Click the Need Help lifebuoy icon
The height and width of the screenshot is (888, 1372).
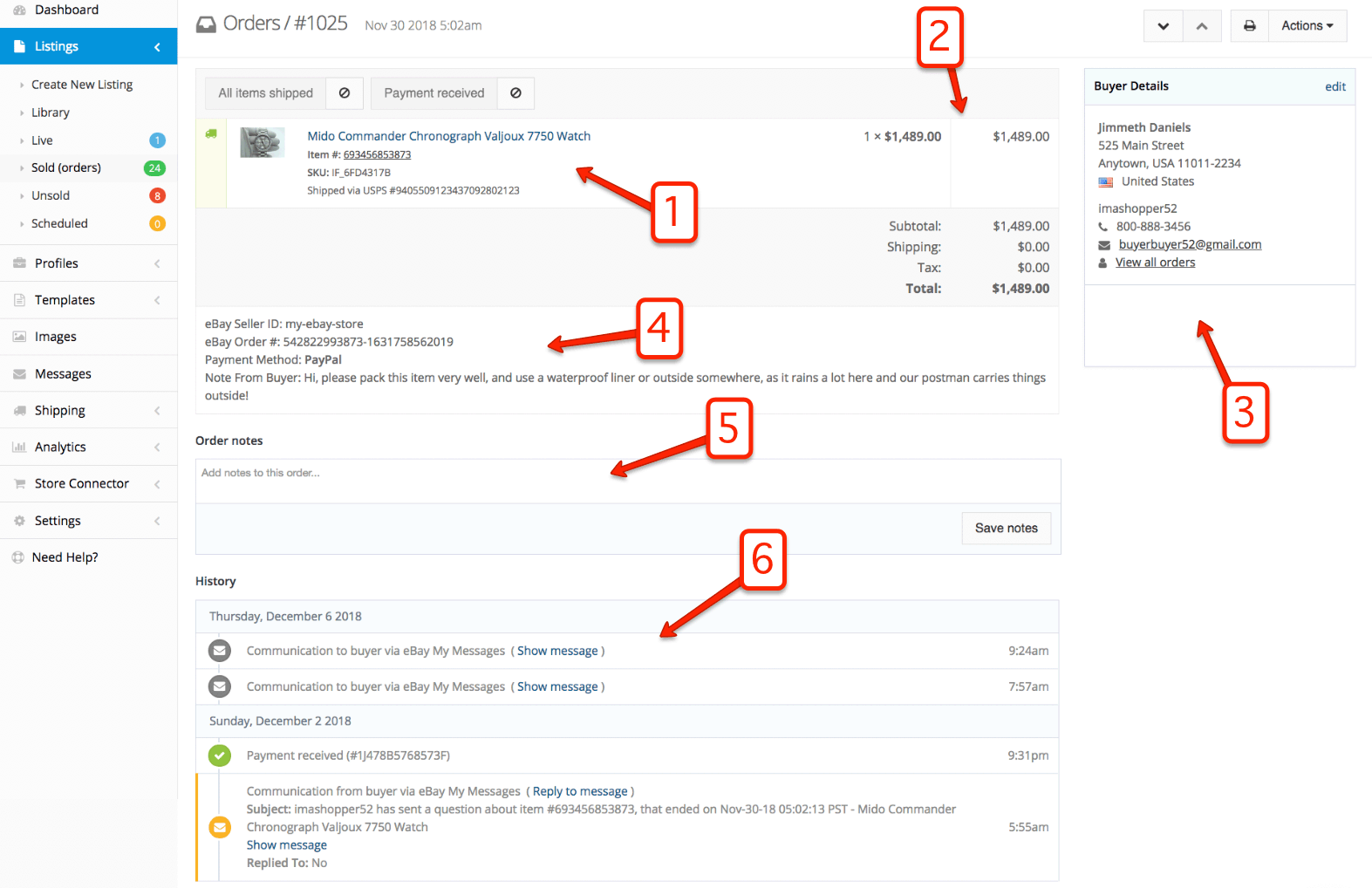coord(17,557)
